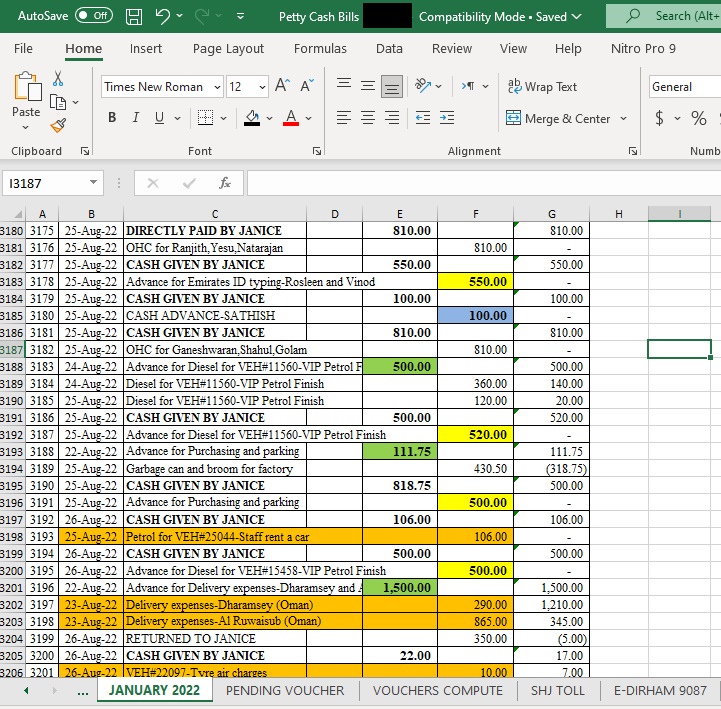Image resolution: width=721 pixels, height=709 pixels.
Task: Center text horizontally
Action: coord(368,118)
